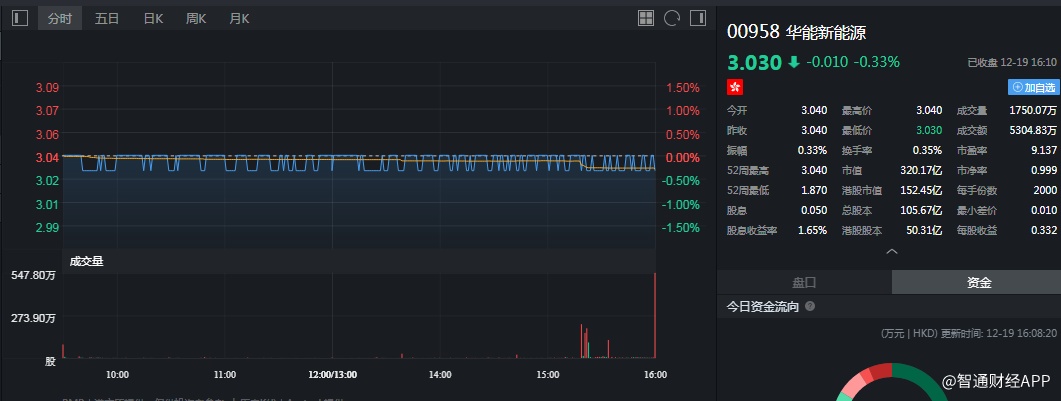The height and width of the screenshot is (401, 1061).
Task: Toggle the left sidebar panel icon
Action: [20, 18]
